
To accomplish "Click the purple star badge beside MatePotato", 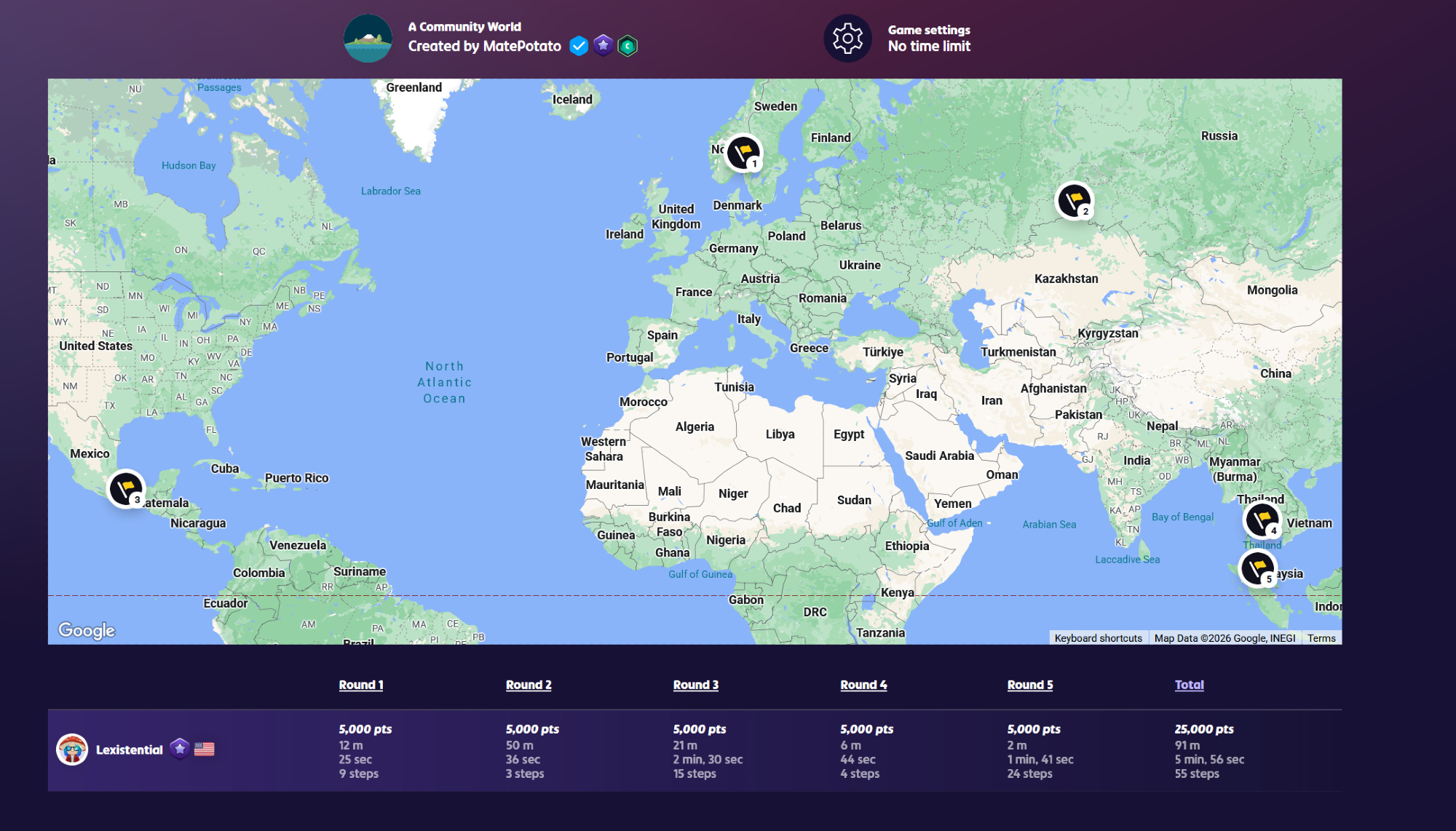I will tap(603, 45).
